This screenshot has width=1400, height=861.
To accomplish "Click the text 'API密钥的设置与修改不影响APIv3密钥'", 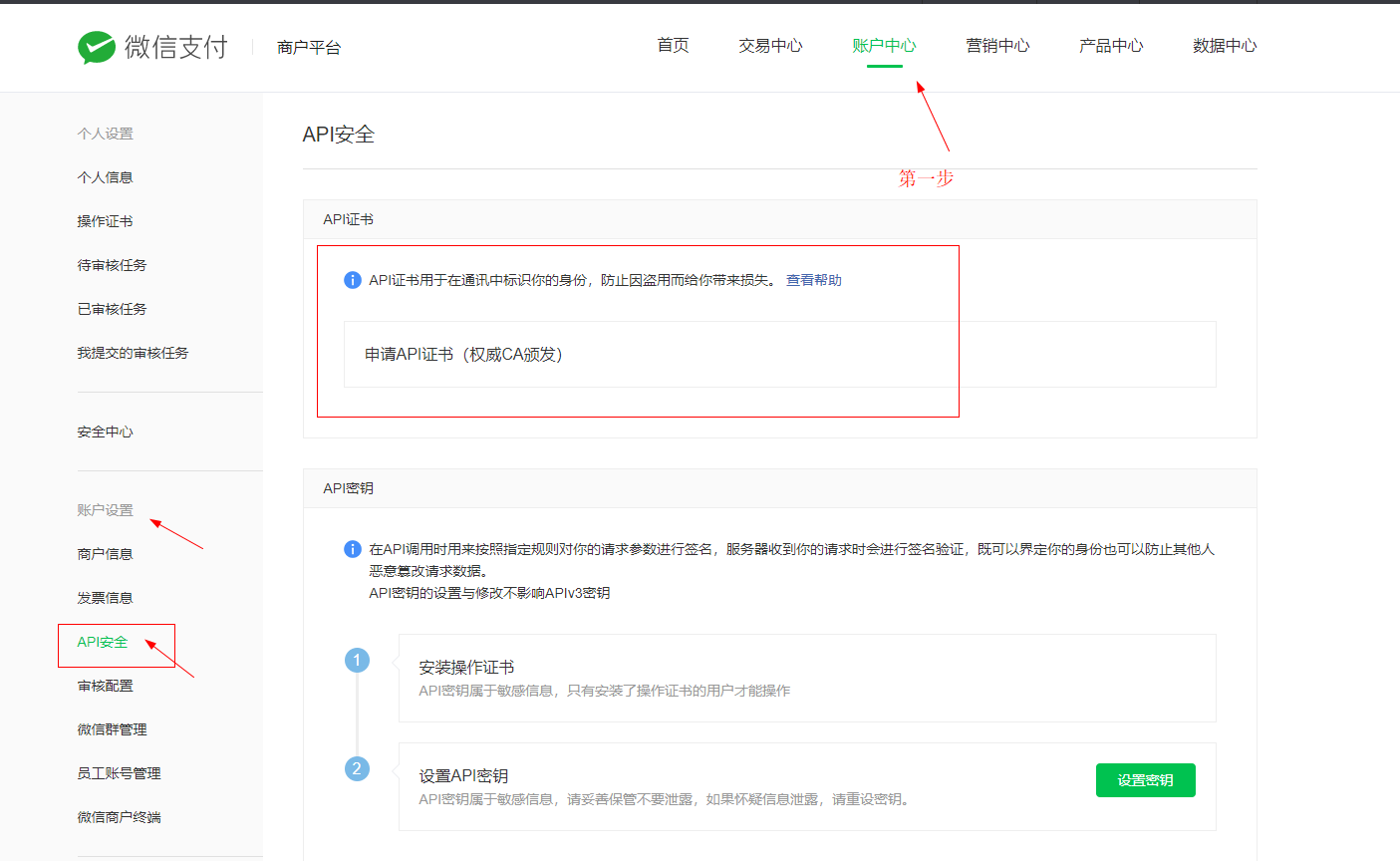I will click(489, 593).
